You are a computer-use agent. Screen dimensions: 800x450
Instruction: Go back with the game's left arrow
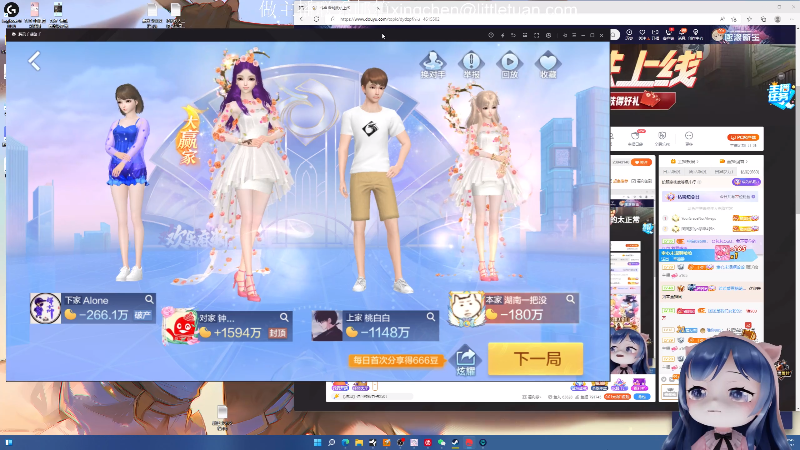(x=34, y=61)
